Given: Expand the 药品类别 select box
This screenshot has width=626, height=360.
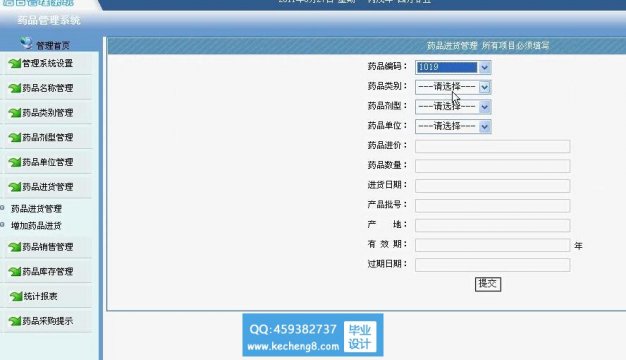Looking at the screenshot, I should 453,87.
